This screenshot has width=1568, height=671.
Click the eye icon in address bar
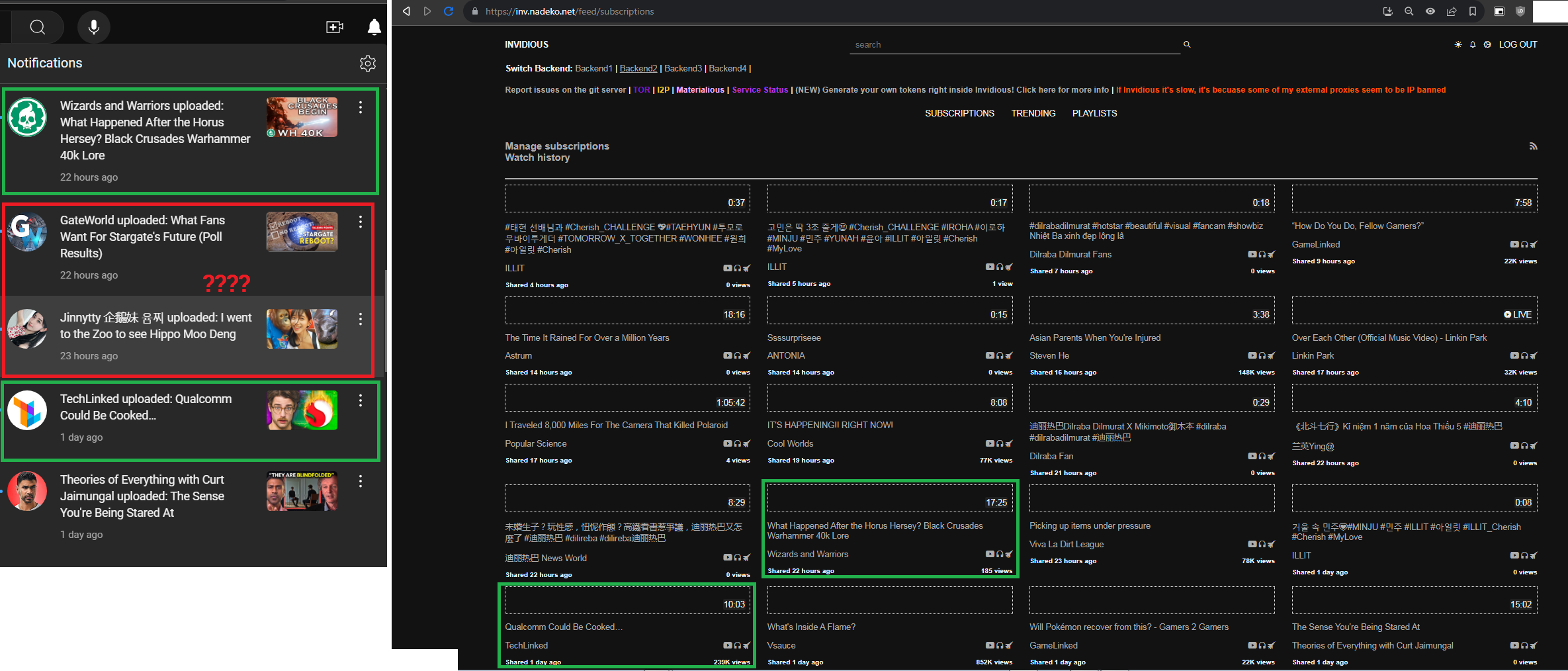point(1430,11)
